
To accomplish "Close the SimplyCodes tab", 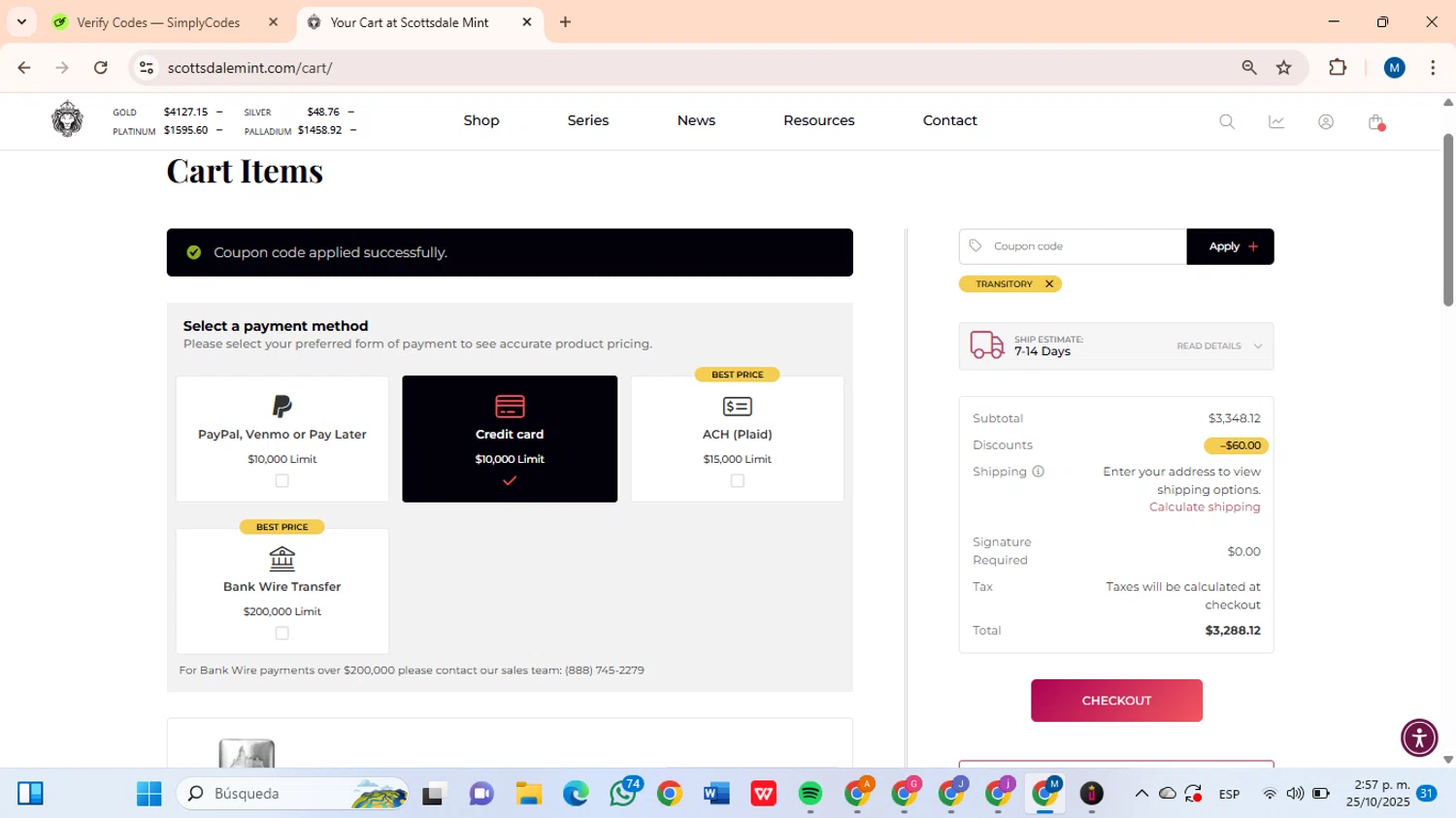I will click(273, 21).
